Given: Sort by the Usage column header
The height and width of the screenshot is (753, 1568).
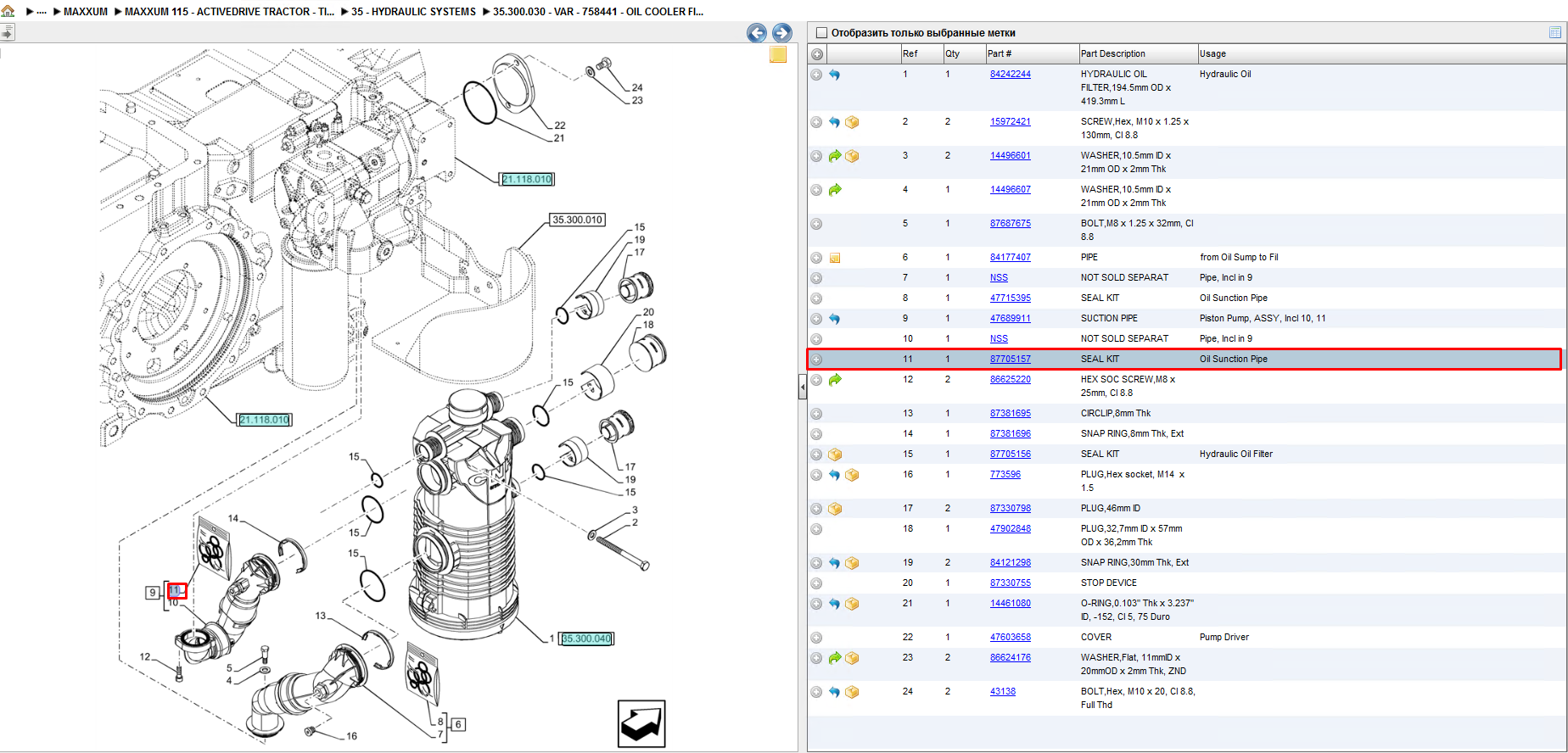Looking at the screenshot, I should [1381, 53].
